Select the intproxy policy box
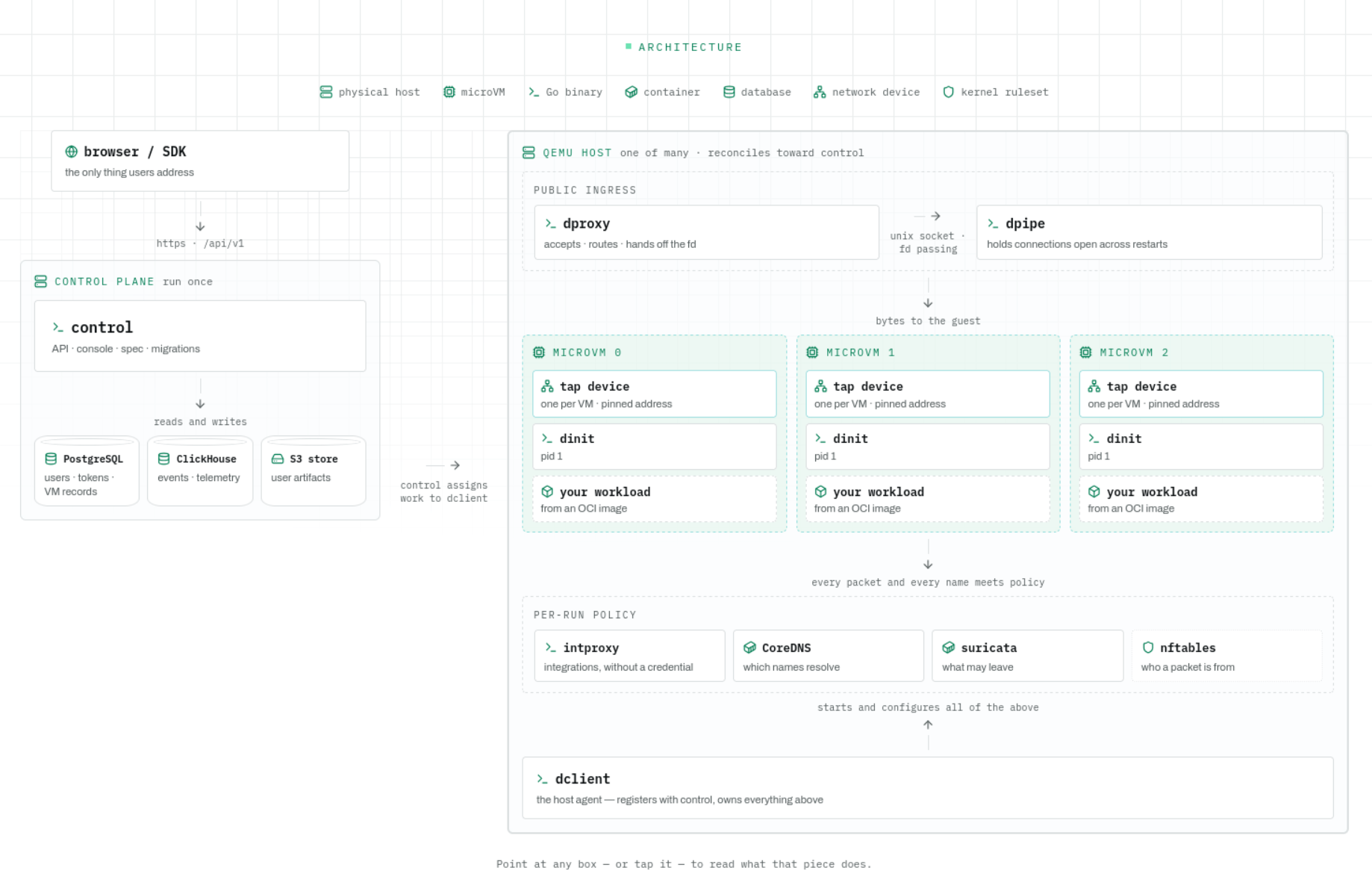The width and height of the screenshot is (1372, 894). 629,656
